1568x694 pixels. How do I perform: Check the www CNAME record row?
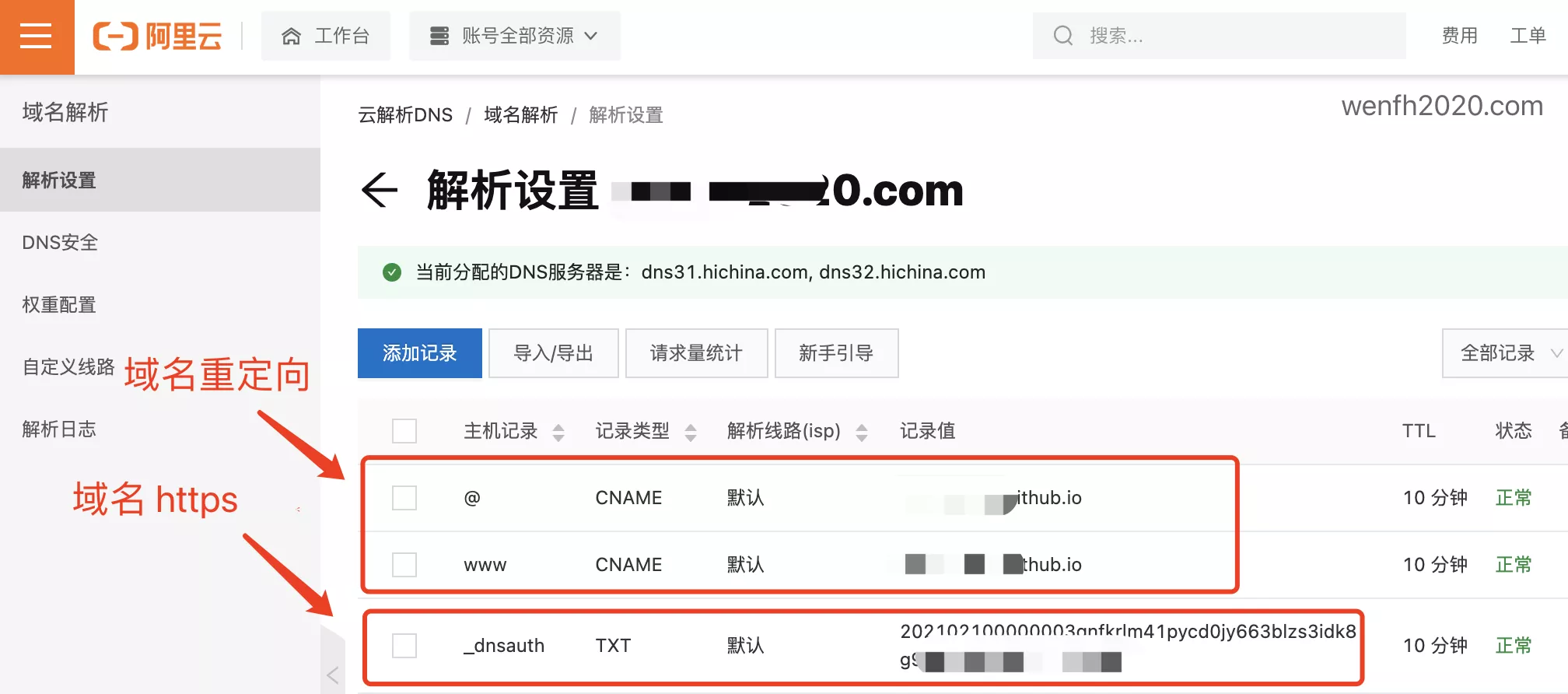[404, 565]
